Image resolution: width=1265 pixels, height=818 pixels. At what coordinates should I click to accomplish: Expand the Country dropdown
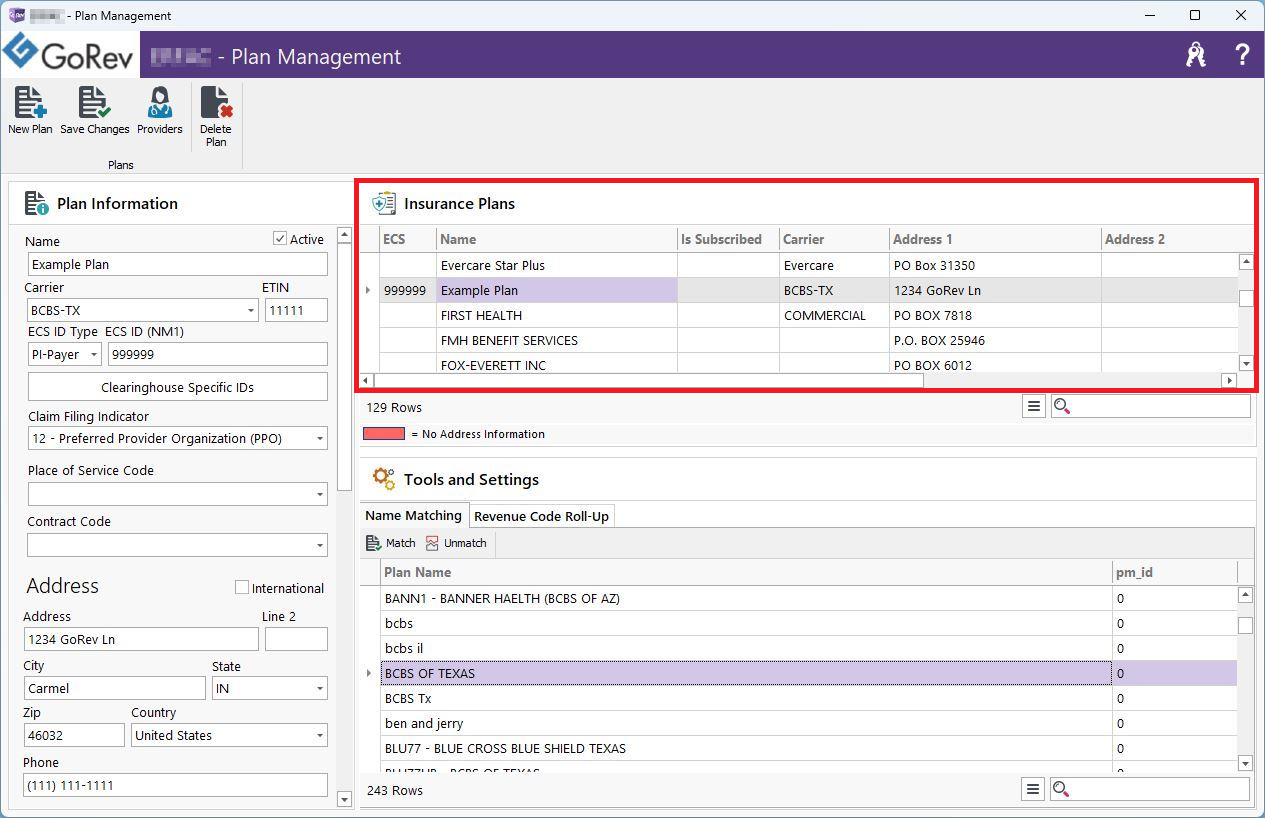pos(320,736)
